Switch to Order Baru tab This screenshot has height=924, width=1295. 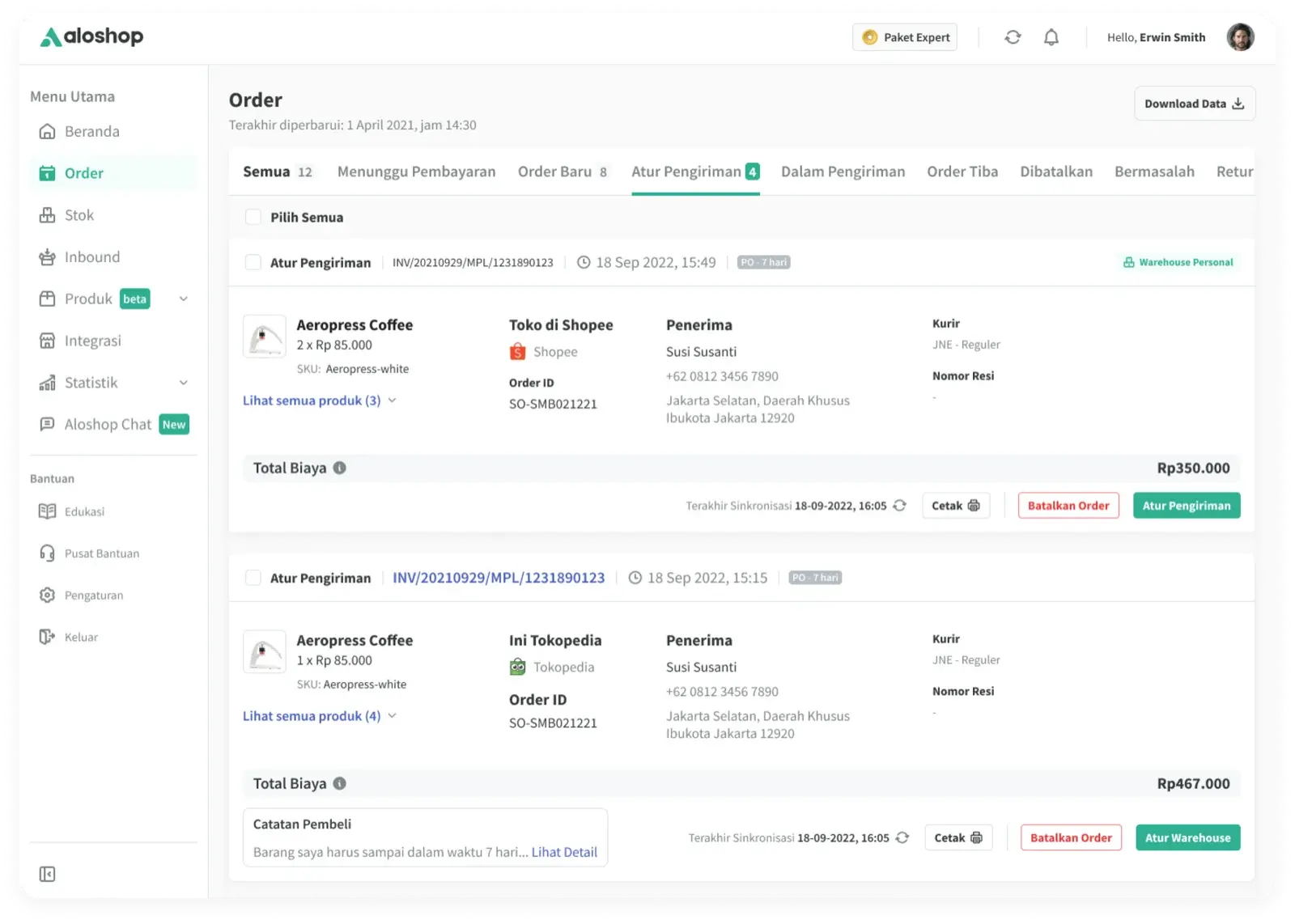563,172
